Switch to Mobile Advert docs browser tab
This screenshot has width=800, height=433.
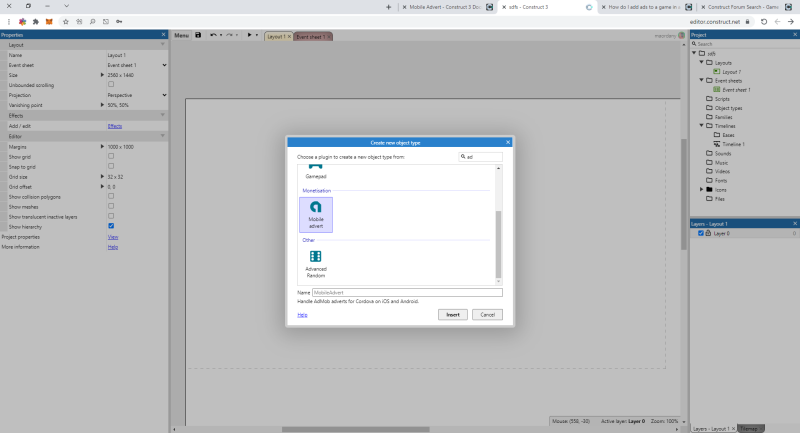[445, 7]
